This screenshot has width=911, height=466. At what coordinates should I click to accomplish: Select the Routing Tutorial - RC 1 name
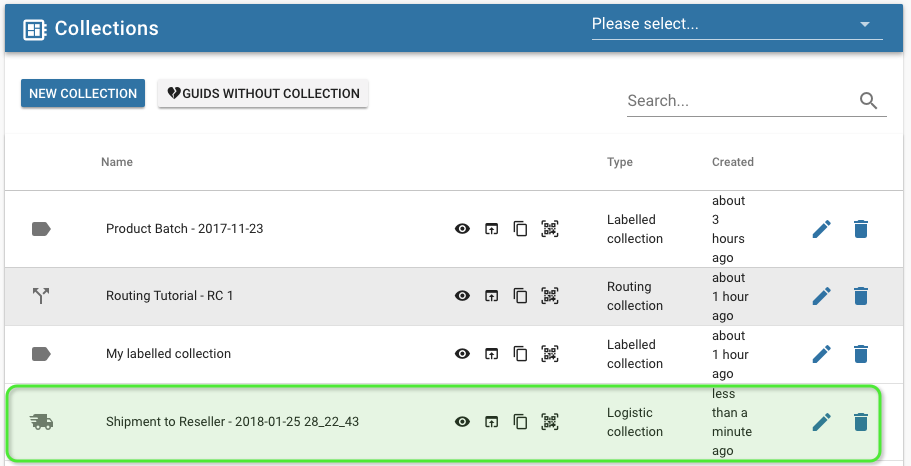(x=169, y=296)
